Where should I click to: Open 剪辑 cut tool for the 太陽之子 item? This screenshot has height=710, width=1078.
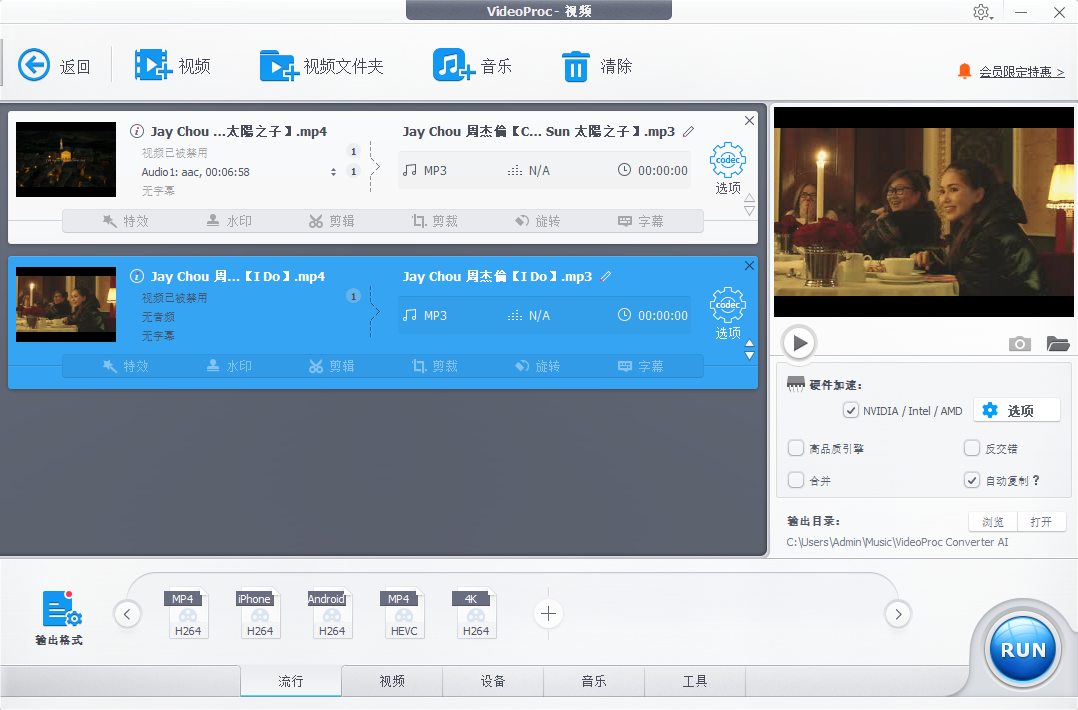coord(331,221)
